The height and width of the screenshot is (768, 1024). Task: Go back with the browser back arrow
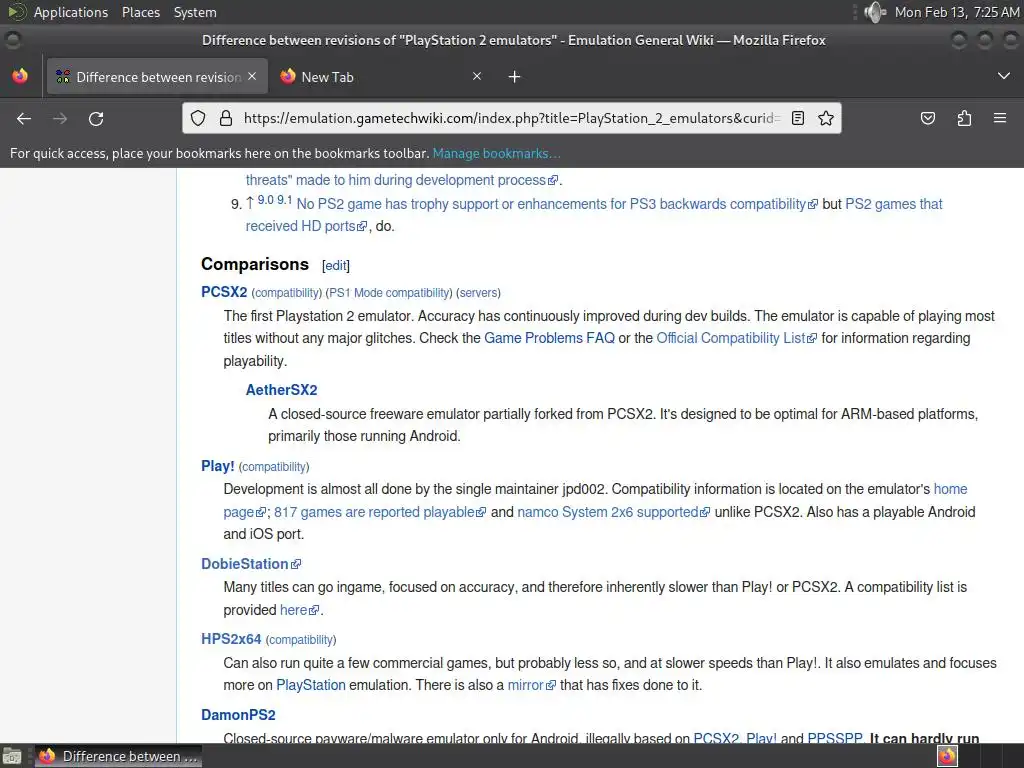coord(24,118)
